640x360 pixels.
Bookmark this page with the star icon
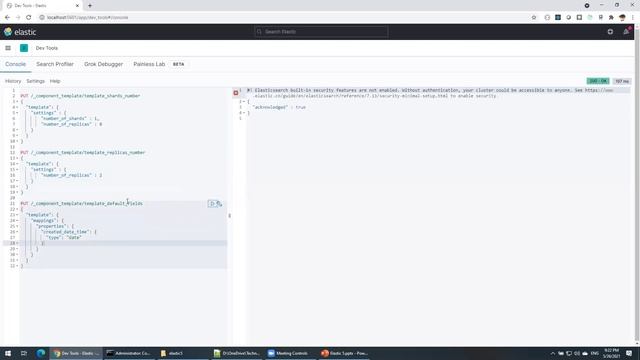tap(533, 18)
